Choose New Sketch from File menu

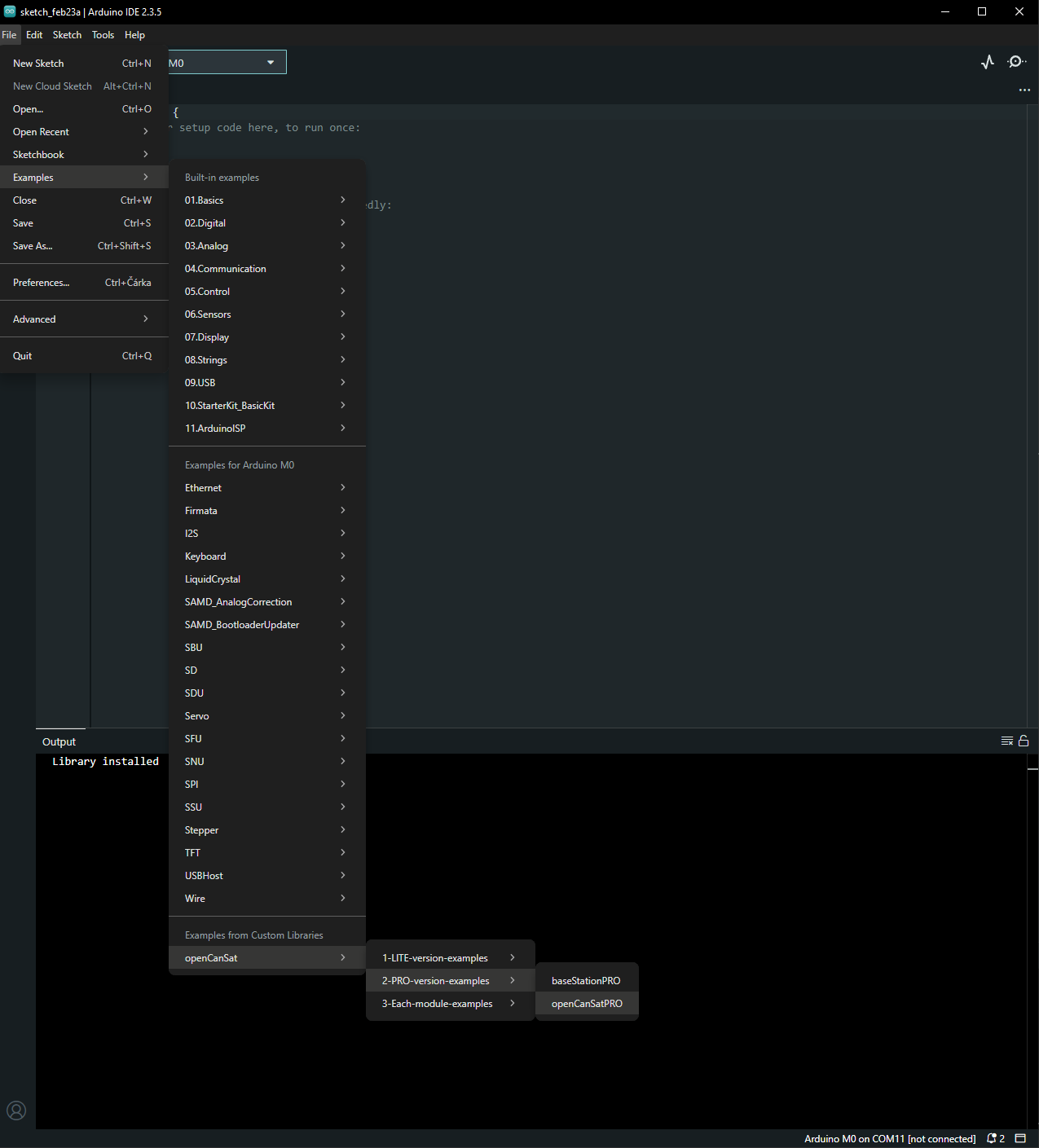click(x=84, y=64)
